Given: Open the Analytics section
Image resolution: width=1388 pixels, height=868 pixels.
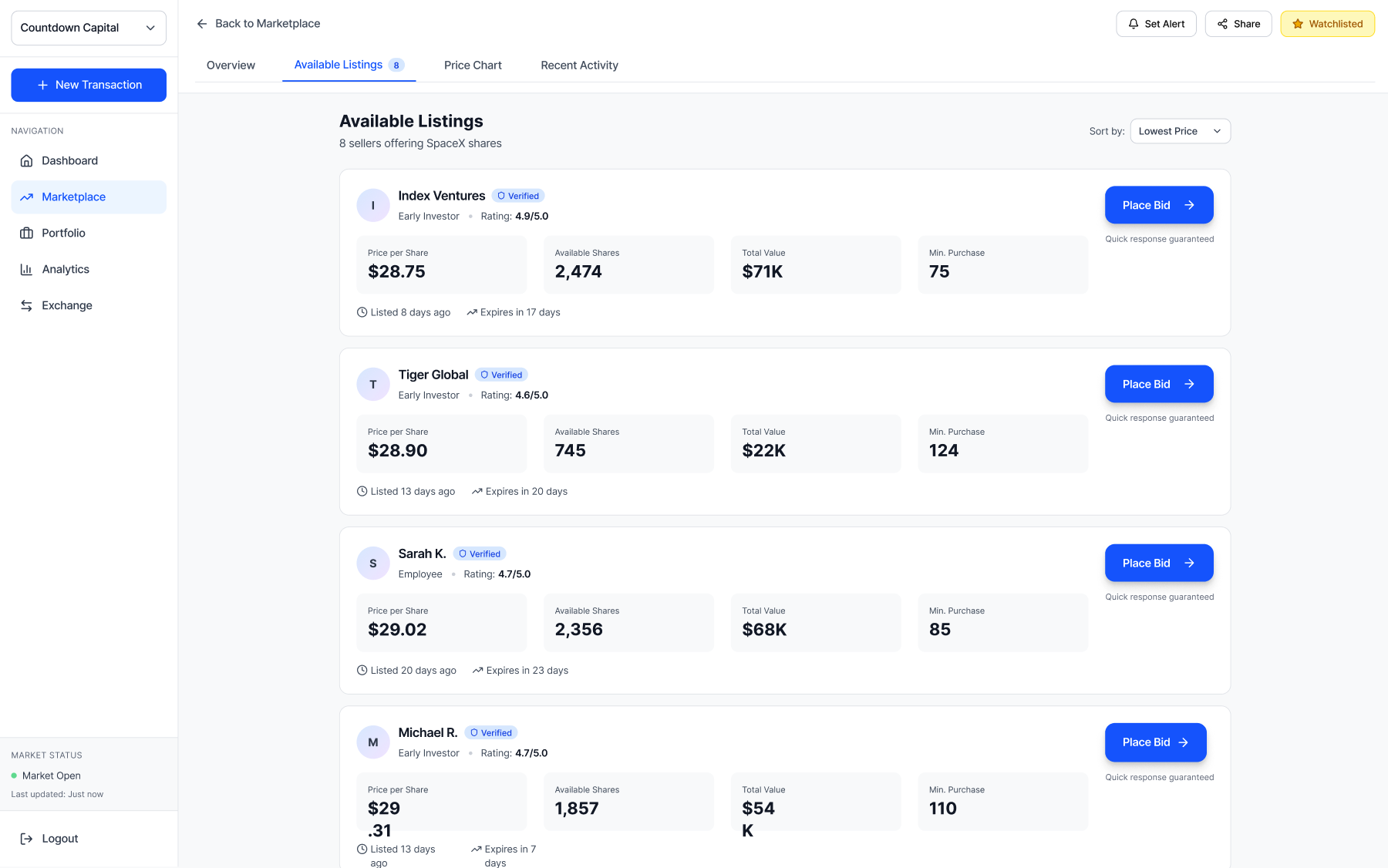Looking at the screenshot, I should tap(66, 269).
